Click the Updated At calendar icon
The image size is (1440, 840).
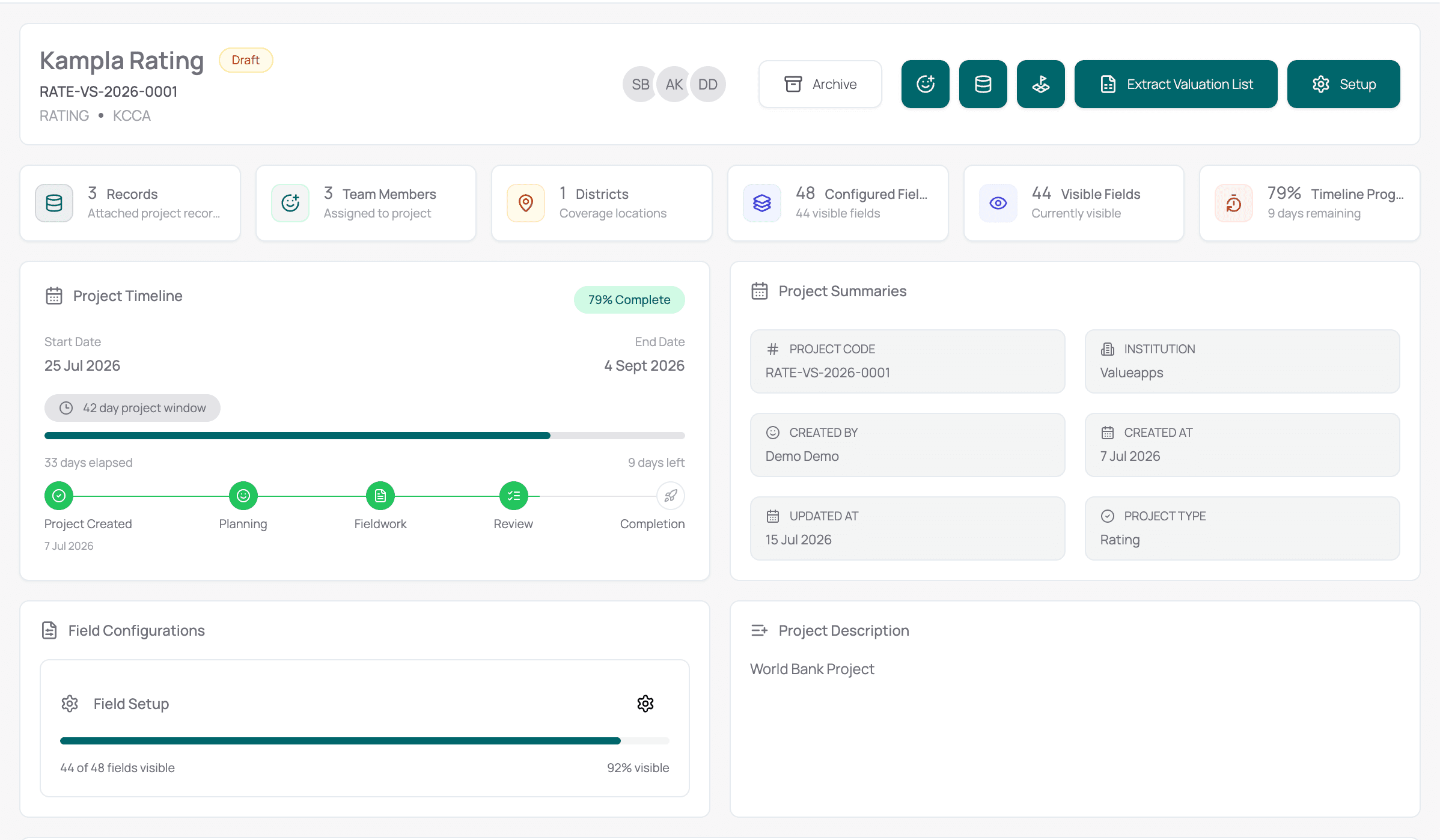tap(773, 516)
